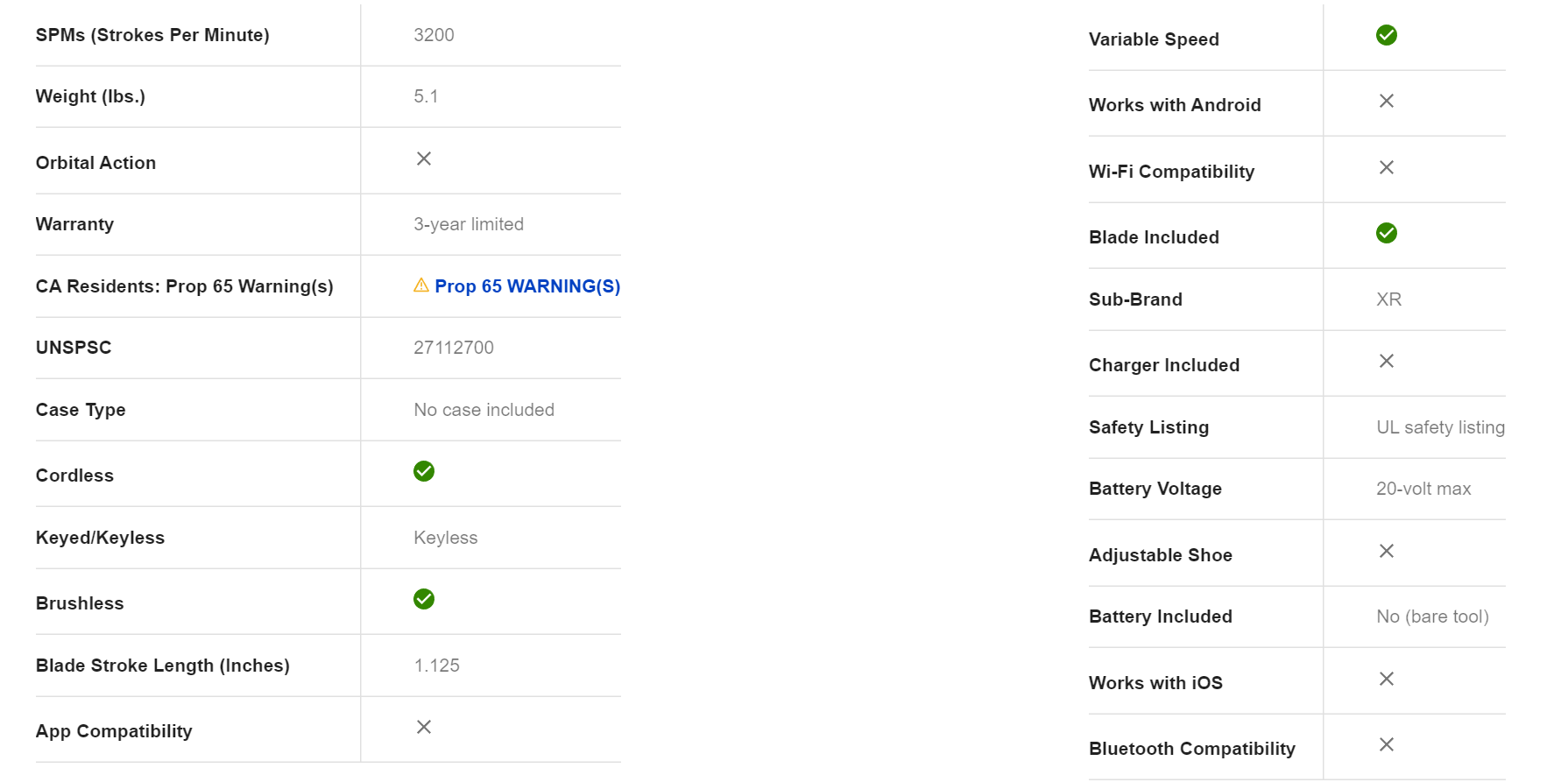Click the green checkmark beside Blade Included

pyautogui.click(x=1387, y=233)
